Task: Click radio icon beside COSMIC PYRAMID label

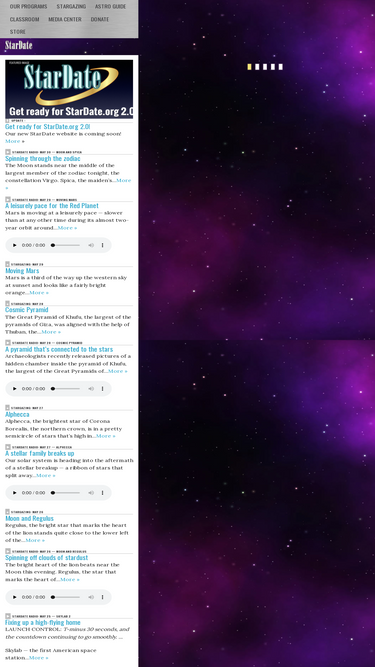Action: tap(8, 342)
